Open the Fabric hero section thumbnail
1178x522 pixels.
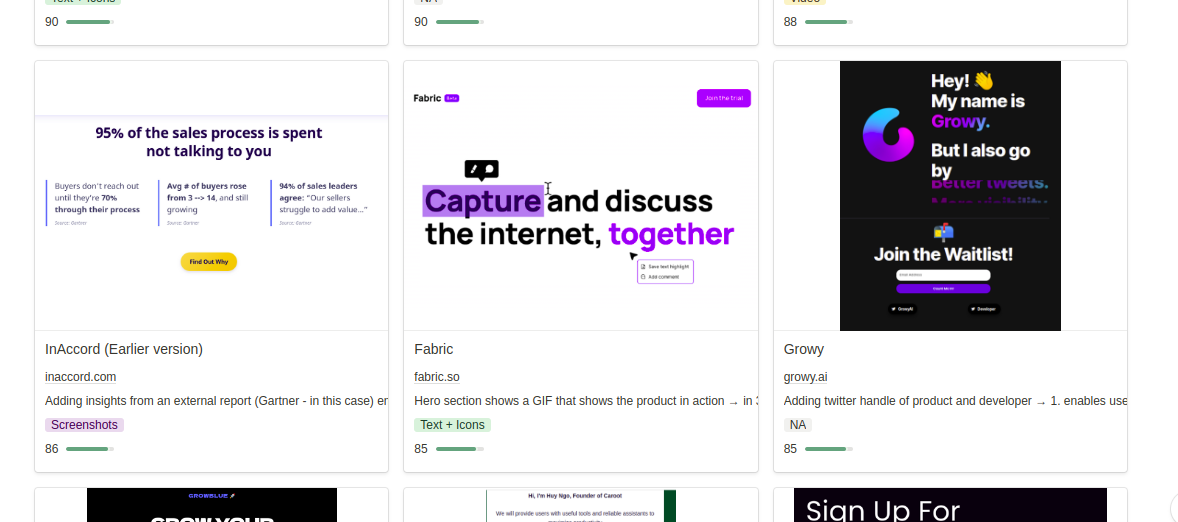pos(581,195)
